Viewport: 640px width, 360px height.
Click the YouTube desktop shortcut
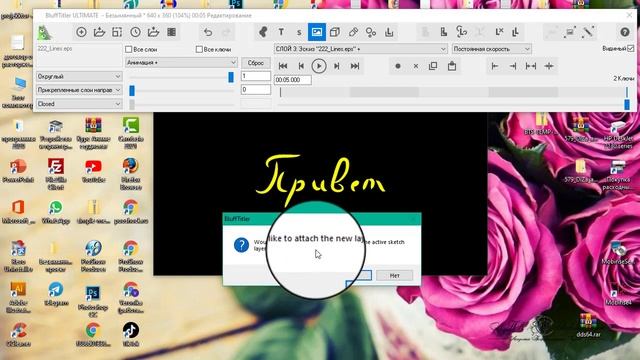tap(93, 170)
